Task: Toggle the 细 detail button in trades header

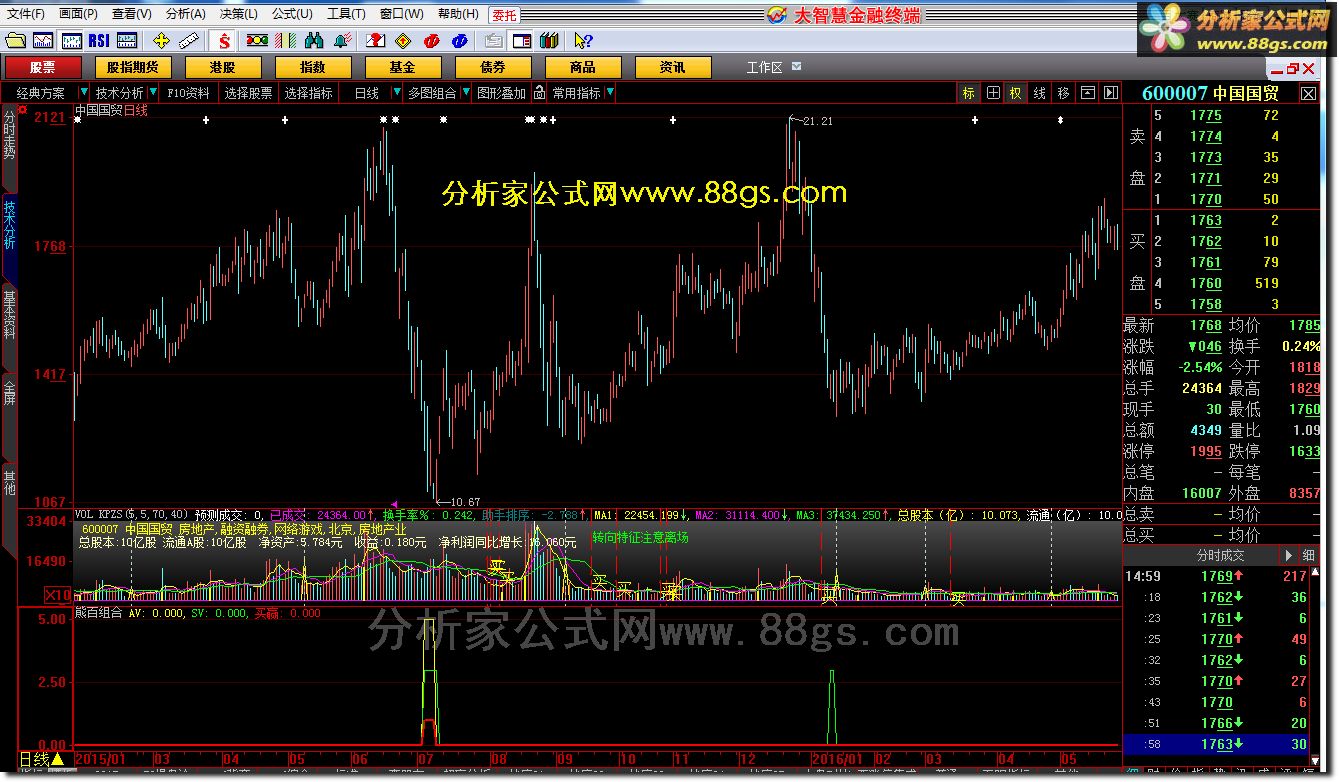Action: (1308, 555)
